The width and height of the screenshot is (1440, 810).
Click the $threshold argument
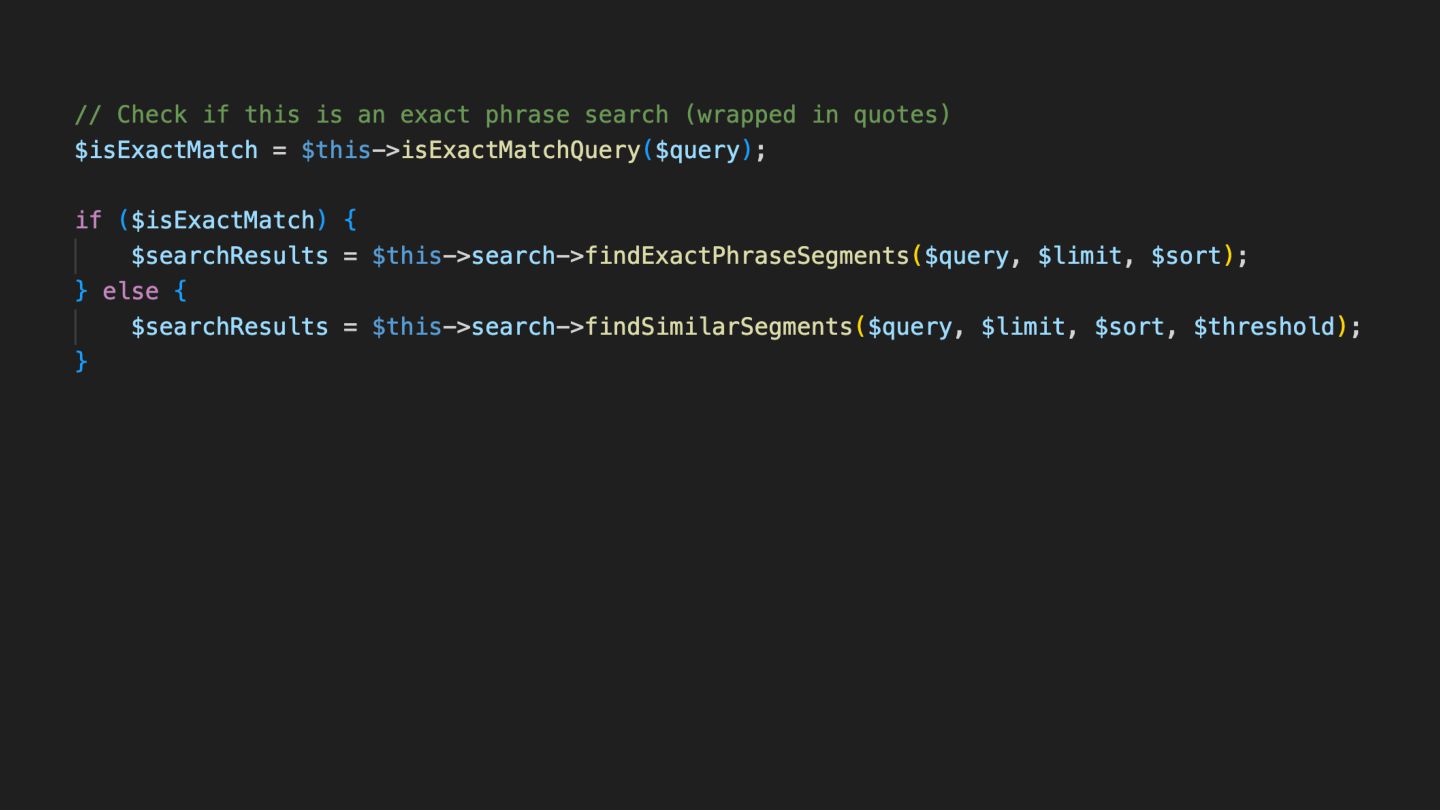(1264, 327)
